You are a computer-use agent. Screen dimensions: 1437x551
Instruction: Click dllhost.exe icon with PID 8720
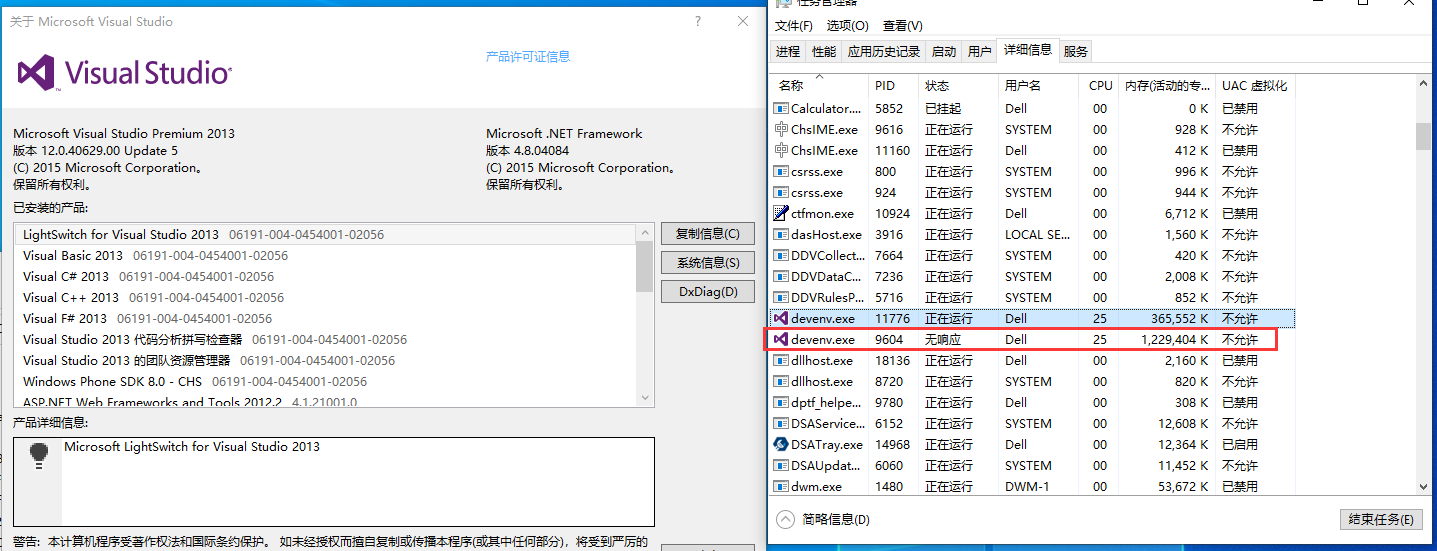781,381
